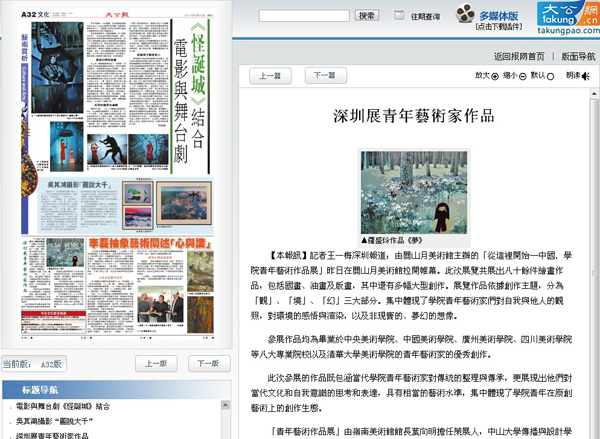The width and height of the screenshot is (600, 439).
Task: Click the 朗读 speaker icon
Action: pos(586,77)
